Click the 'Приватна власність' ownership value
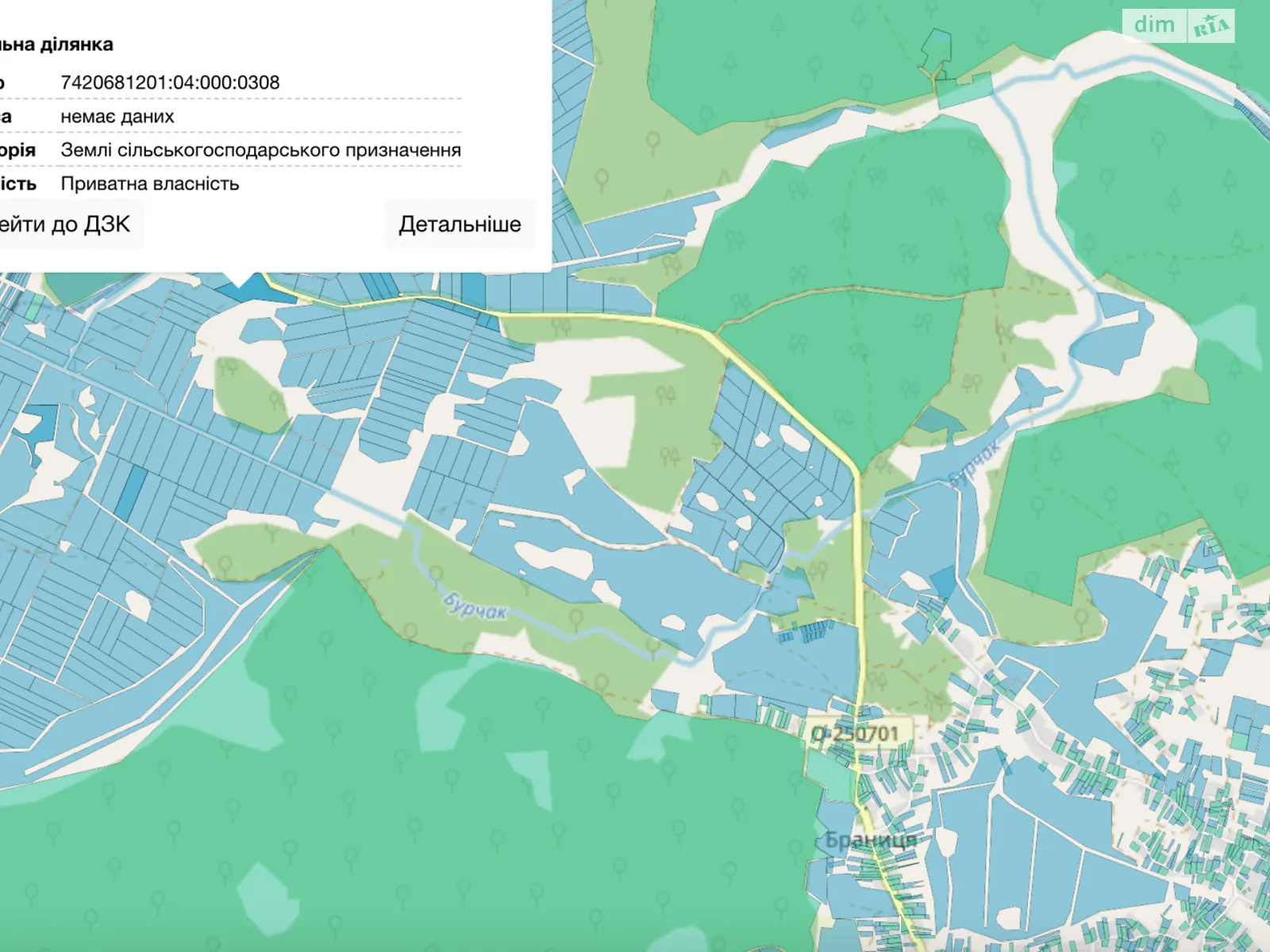 pyautogui.click(x=149, y=184)
